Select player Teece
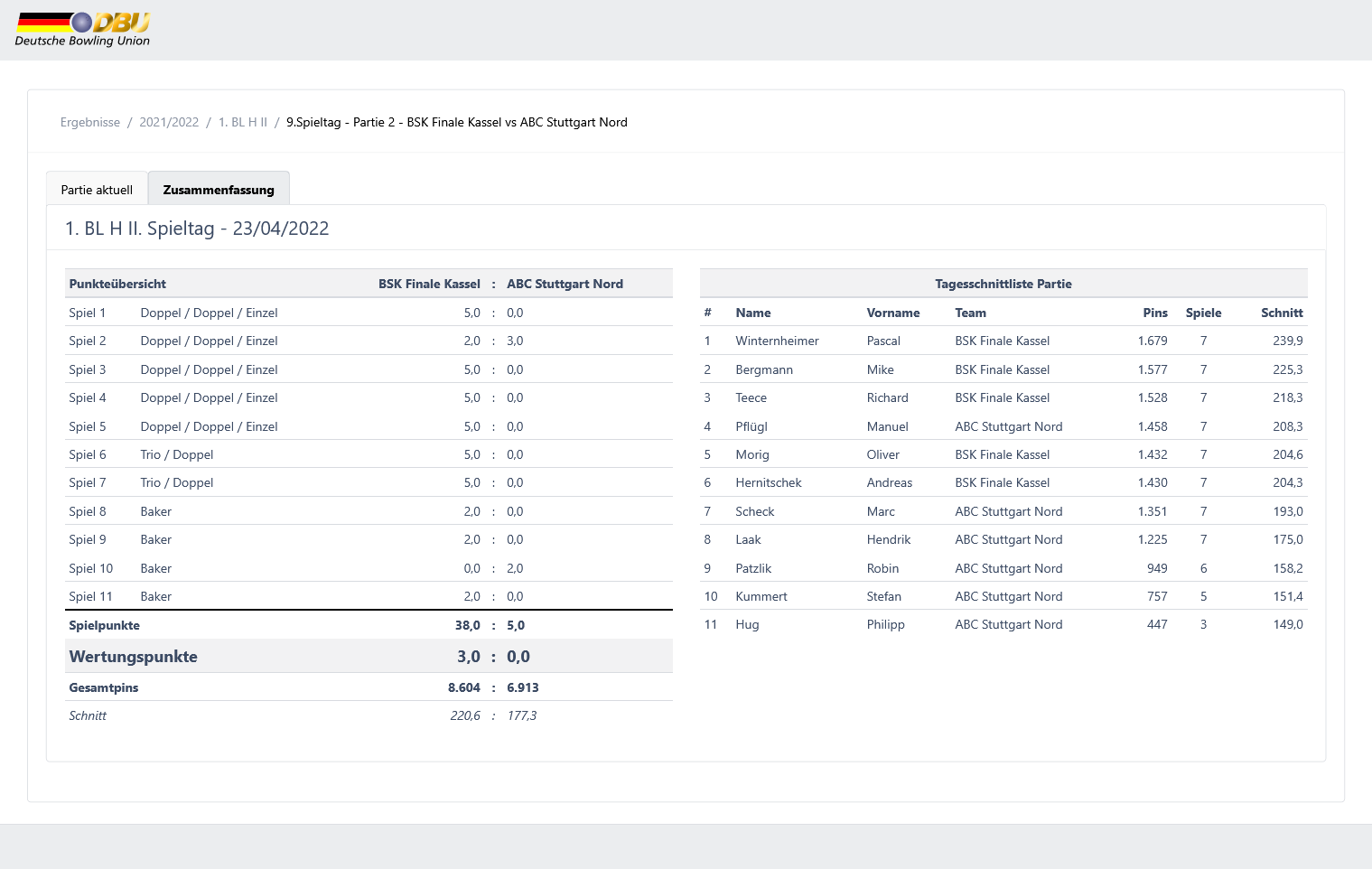This screenshot has width=1372, height=869. pyautogui.click(x=751, y=397)
